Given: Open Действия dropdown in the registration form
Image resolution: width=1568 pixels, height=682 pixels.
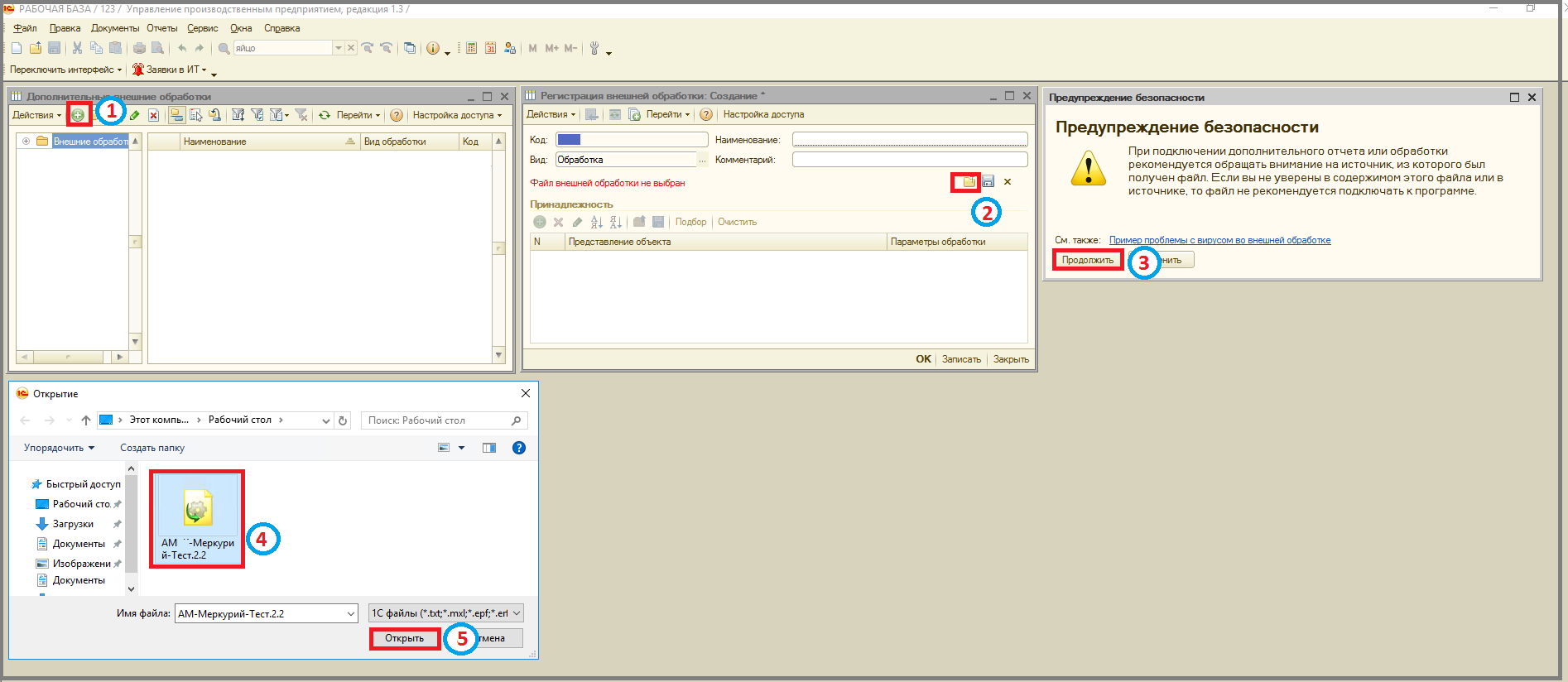Looking at the screenshot, I should 551,114.
